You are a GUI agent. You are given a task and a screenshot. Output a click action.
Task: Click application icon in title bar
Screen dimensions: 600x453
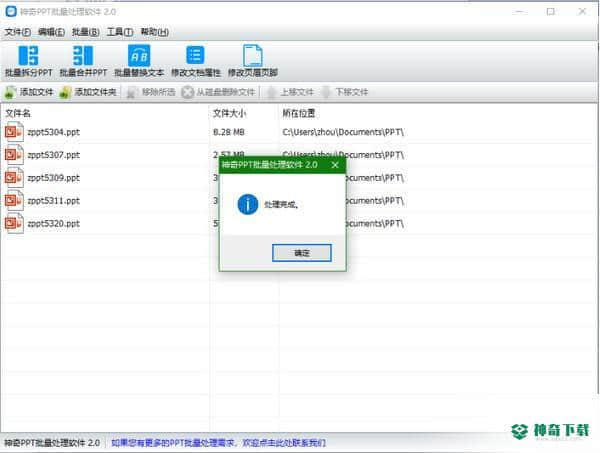[11, 11]
